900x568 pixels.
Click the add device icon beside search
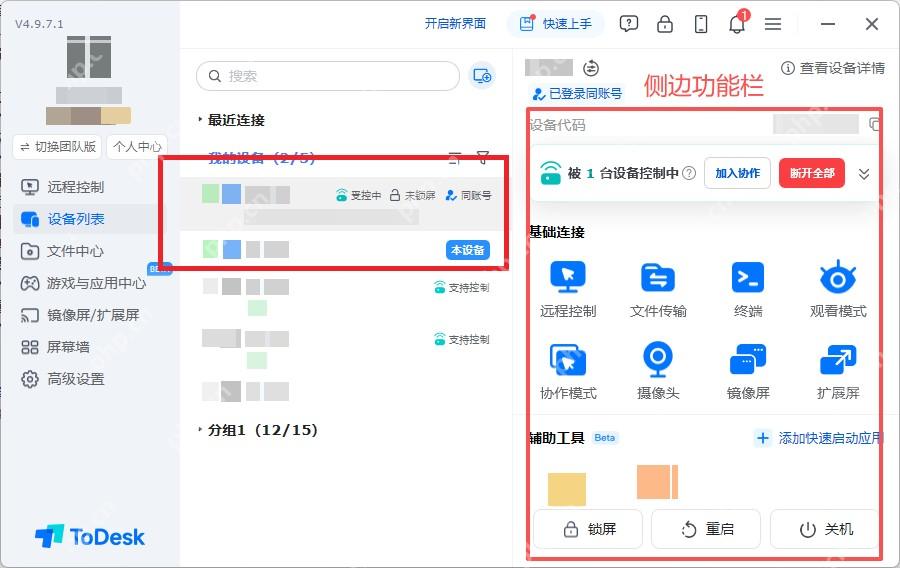(482, 76)
